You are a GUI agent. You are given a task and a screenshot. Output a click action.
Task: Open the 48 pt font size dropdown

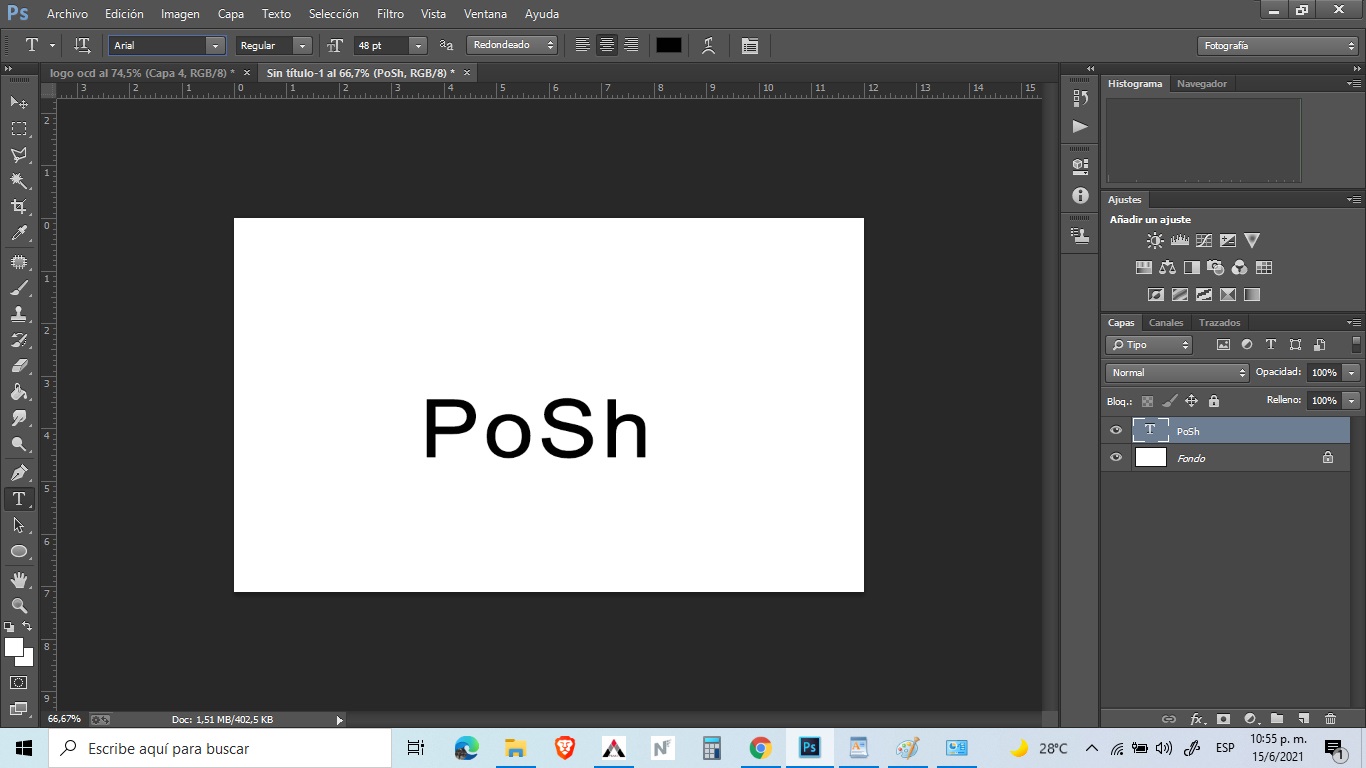click(418, 45)
